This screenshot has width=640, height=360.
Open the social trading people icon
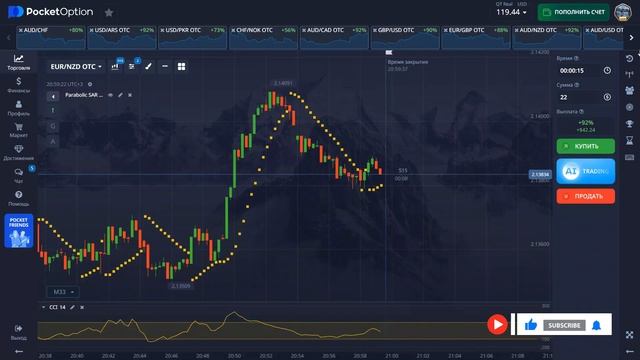(x=629, y=91)
